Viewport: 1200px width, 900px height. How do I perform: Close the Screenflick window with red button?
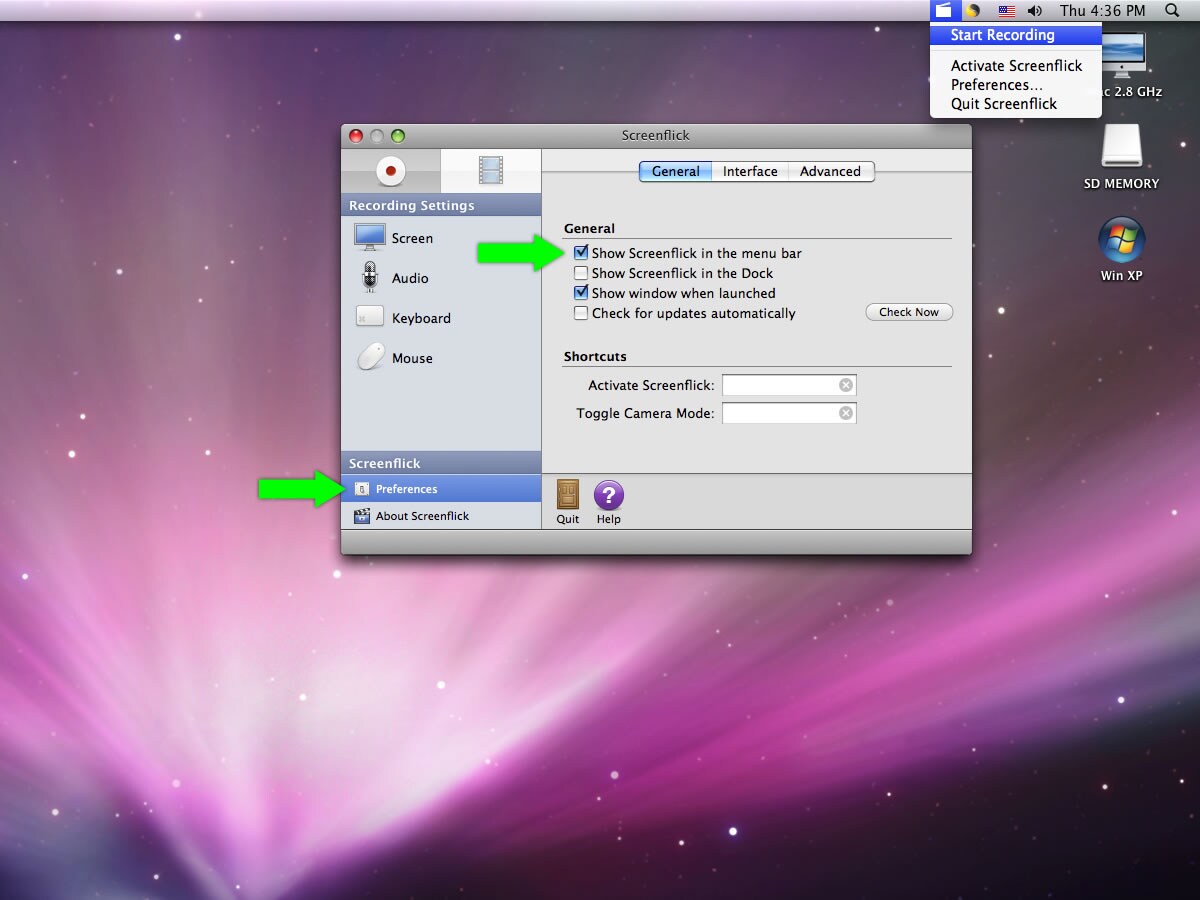356,136
